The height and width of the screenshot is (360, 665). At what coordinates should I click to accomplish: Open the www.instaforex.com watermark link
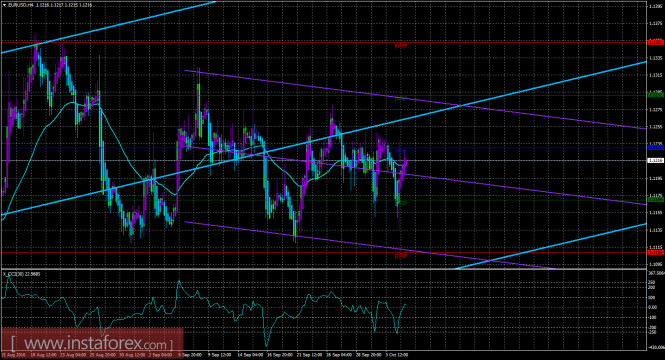(92, 342)
